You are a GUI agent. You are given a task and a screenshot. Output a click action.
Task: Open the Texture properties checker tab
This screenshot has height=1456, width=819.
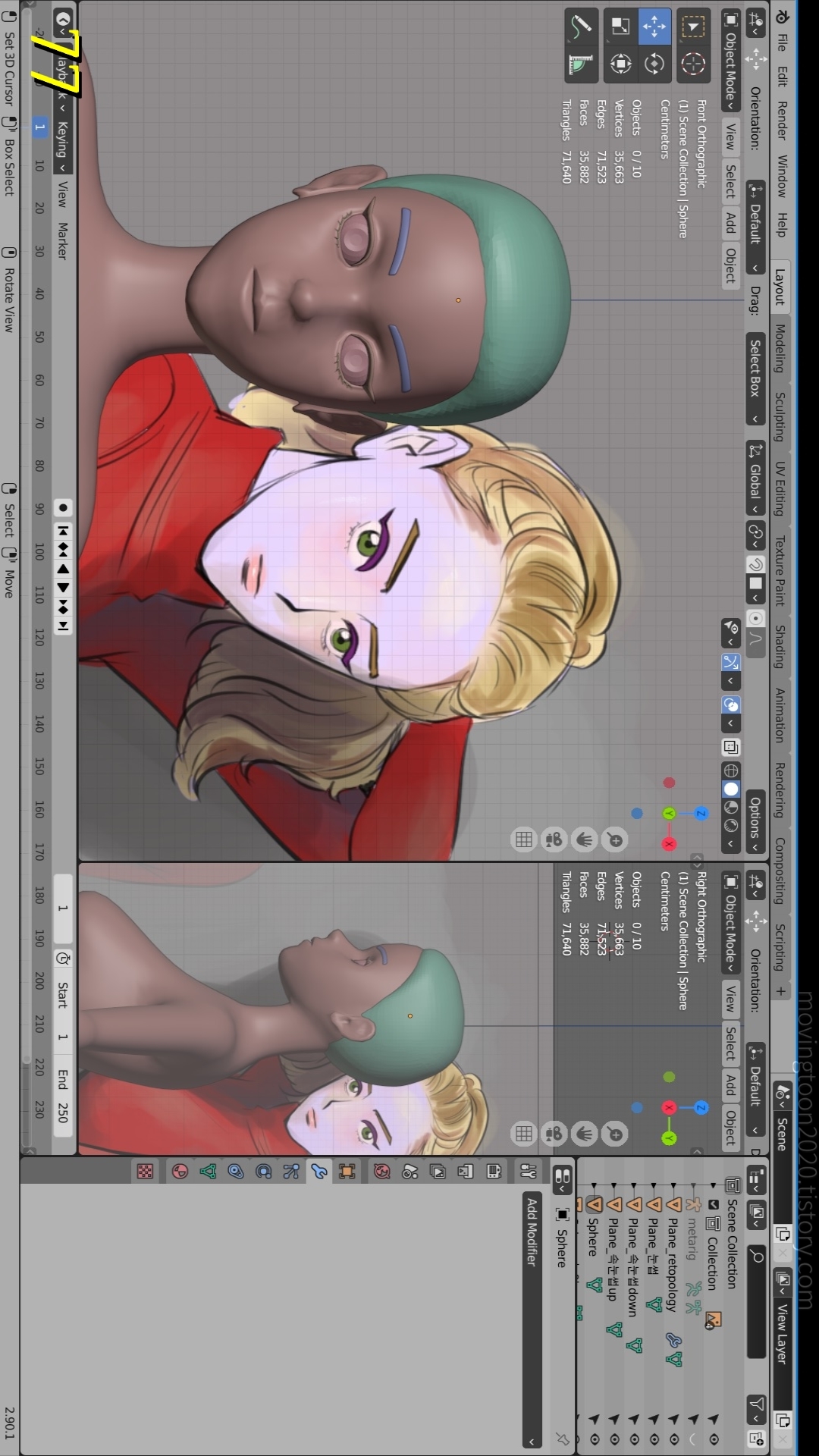tap(145, 1172)
